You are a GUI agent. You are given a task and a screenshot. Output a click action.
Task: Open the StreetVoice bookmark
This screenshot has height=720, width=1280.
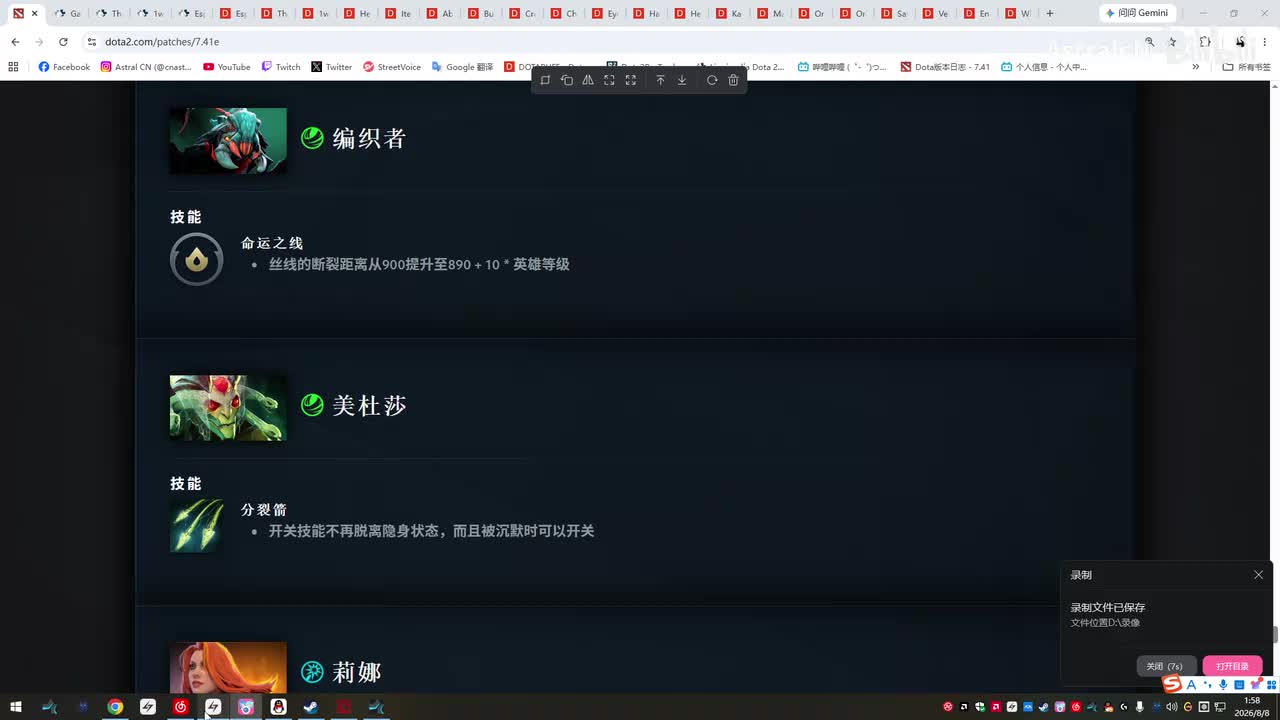392,67
